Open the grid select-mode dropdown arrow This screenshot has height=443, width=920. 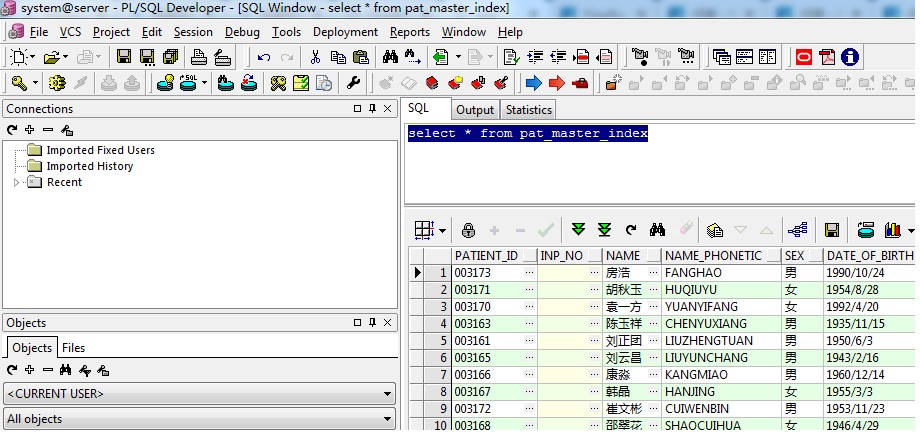tap(442, 231)
